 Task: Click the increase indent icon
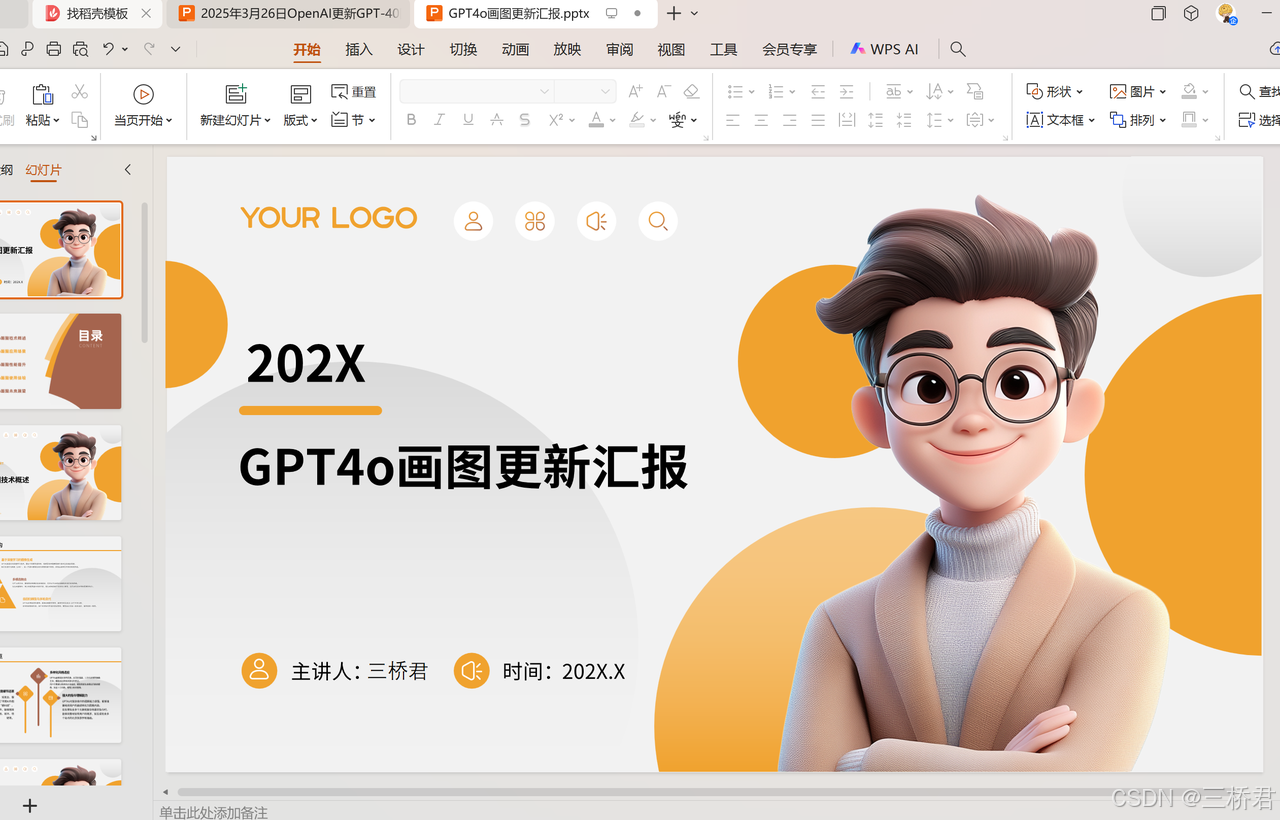click(846, 92)
